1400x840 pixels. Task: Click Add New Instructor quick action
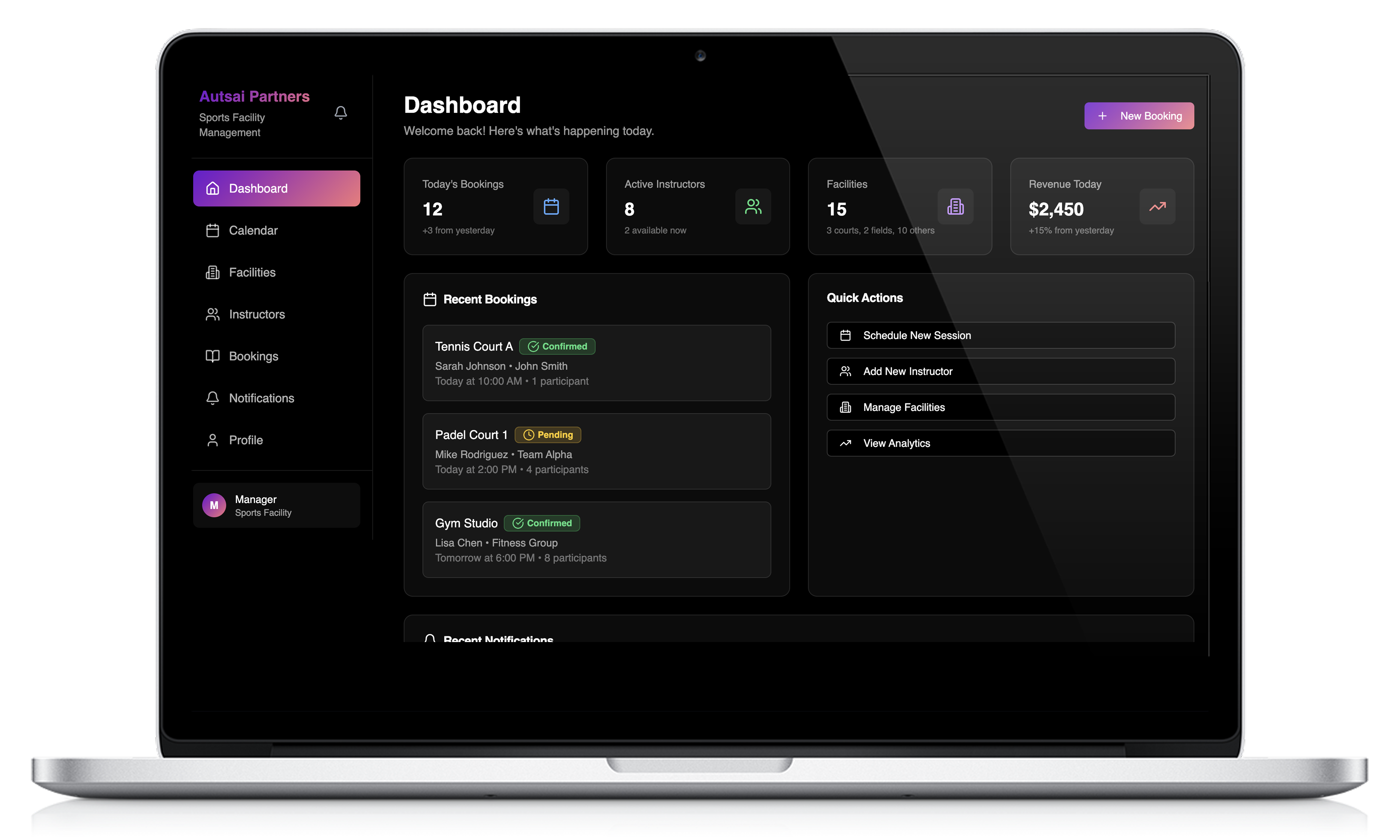coord(1000,371)
